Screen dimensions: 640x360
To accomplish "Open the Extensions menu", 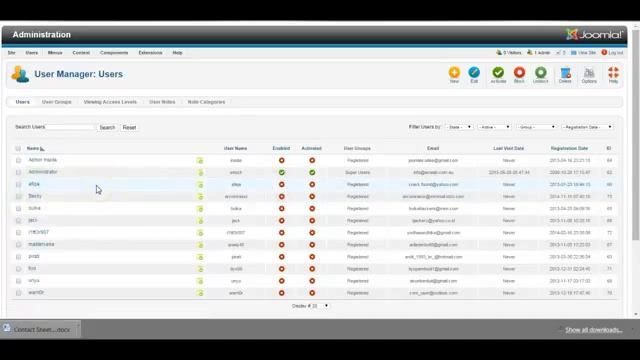I will point(150,53).
